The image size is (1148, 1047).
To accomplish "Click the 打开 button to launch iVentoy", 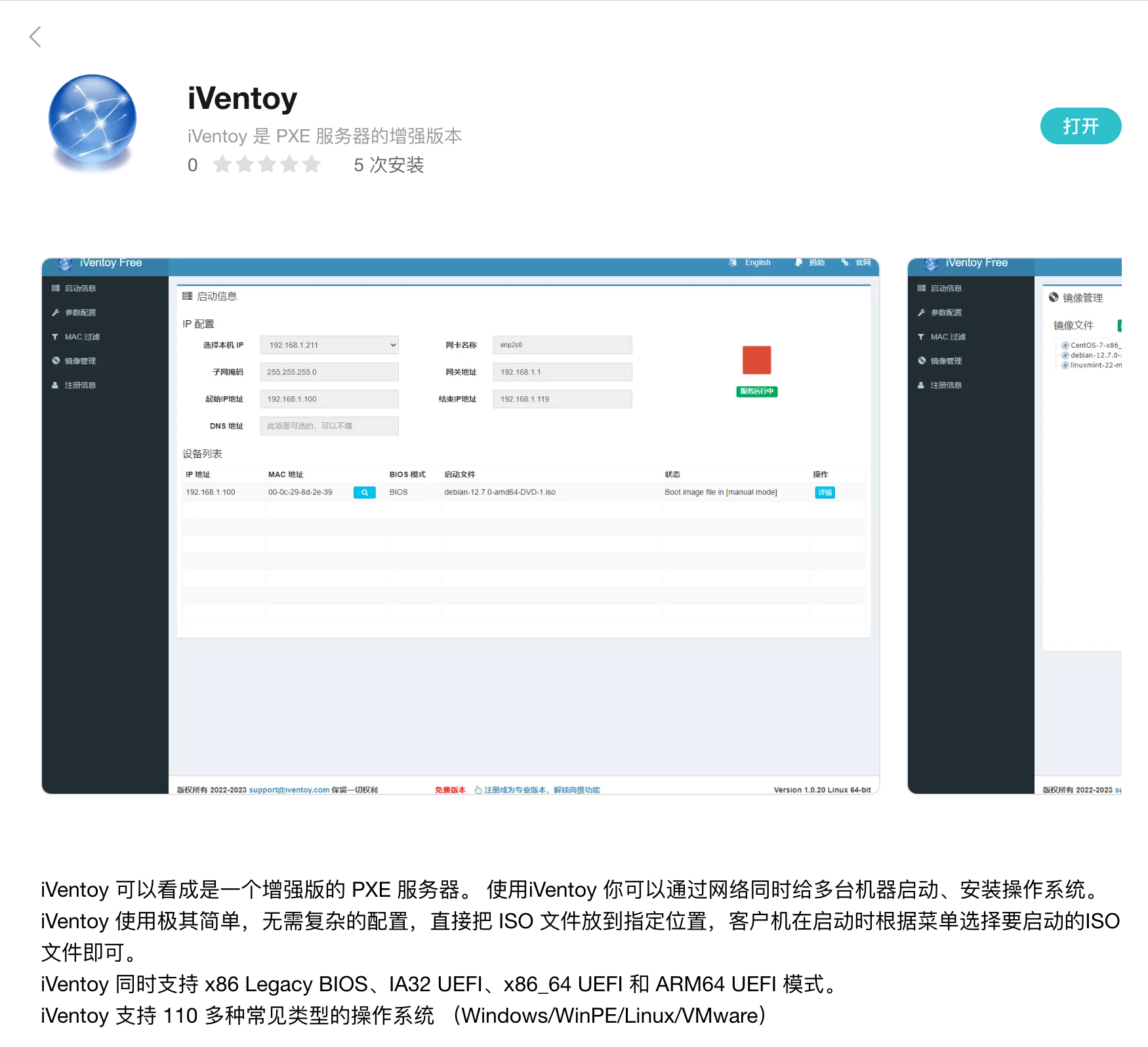I will pos(1080,126).
